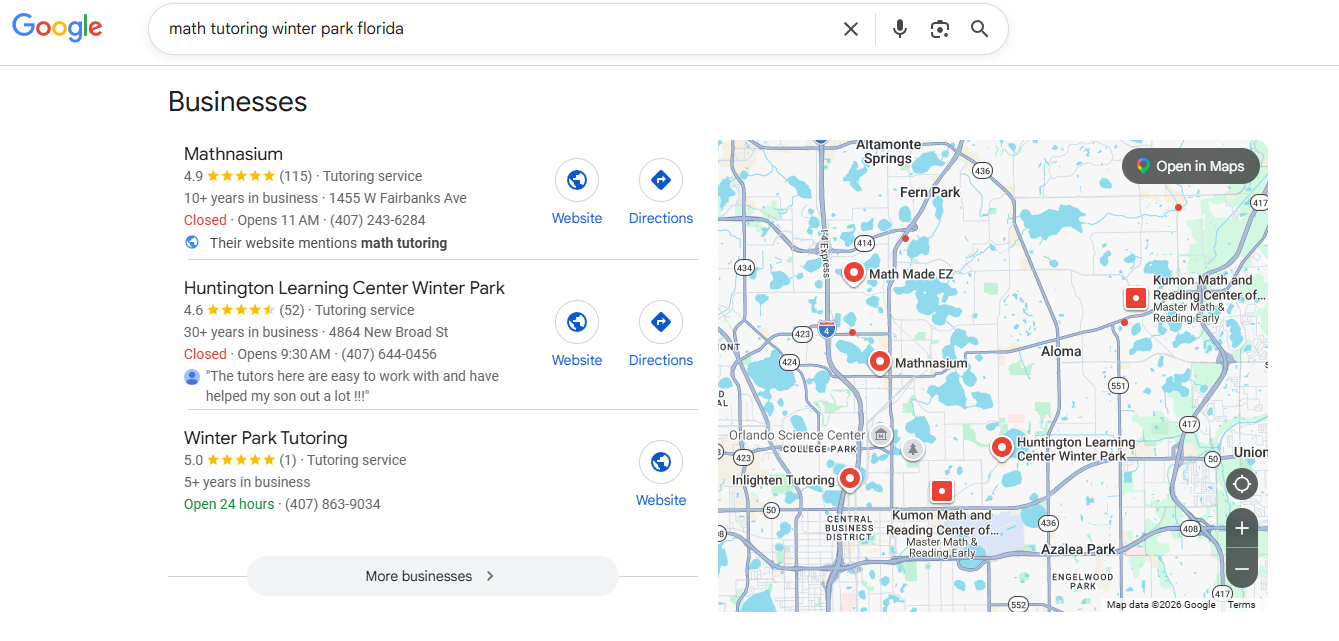Viewport: 1339px width, 641px height.
Task: Zoom out on the map
Action: point(1241,569)
